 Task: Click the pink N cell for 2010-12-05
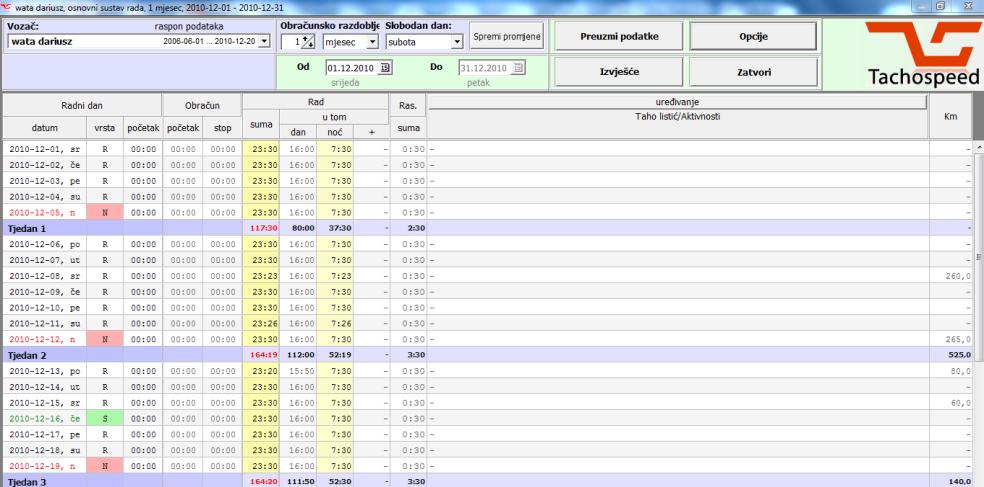tap(105, 212)
